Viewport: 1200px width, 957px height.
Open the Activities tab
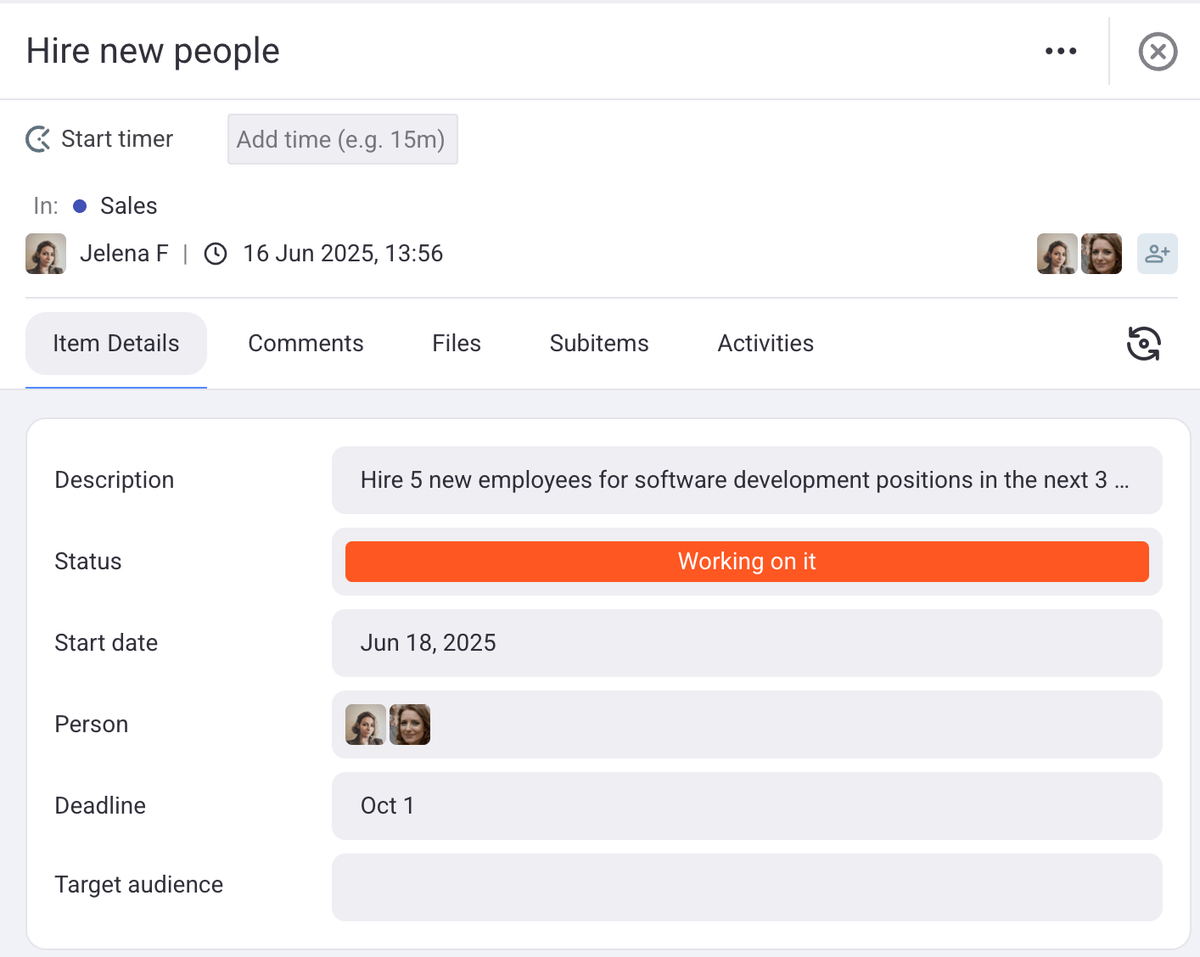click(x=765, y=343)
